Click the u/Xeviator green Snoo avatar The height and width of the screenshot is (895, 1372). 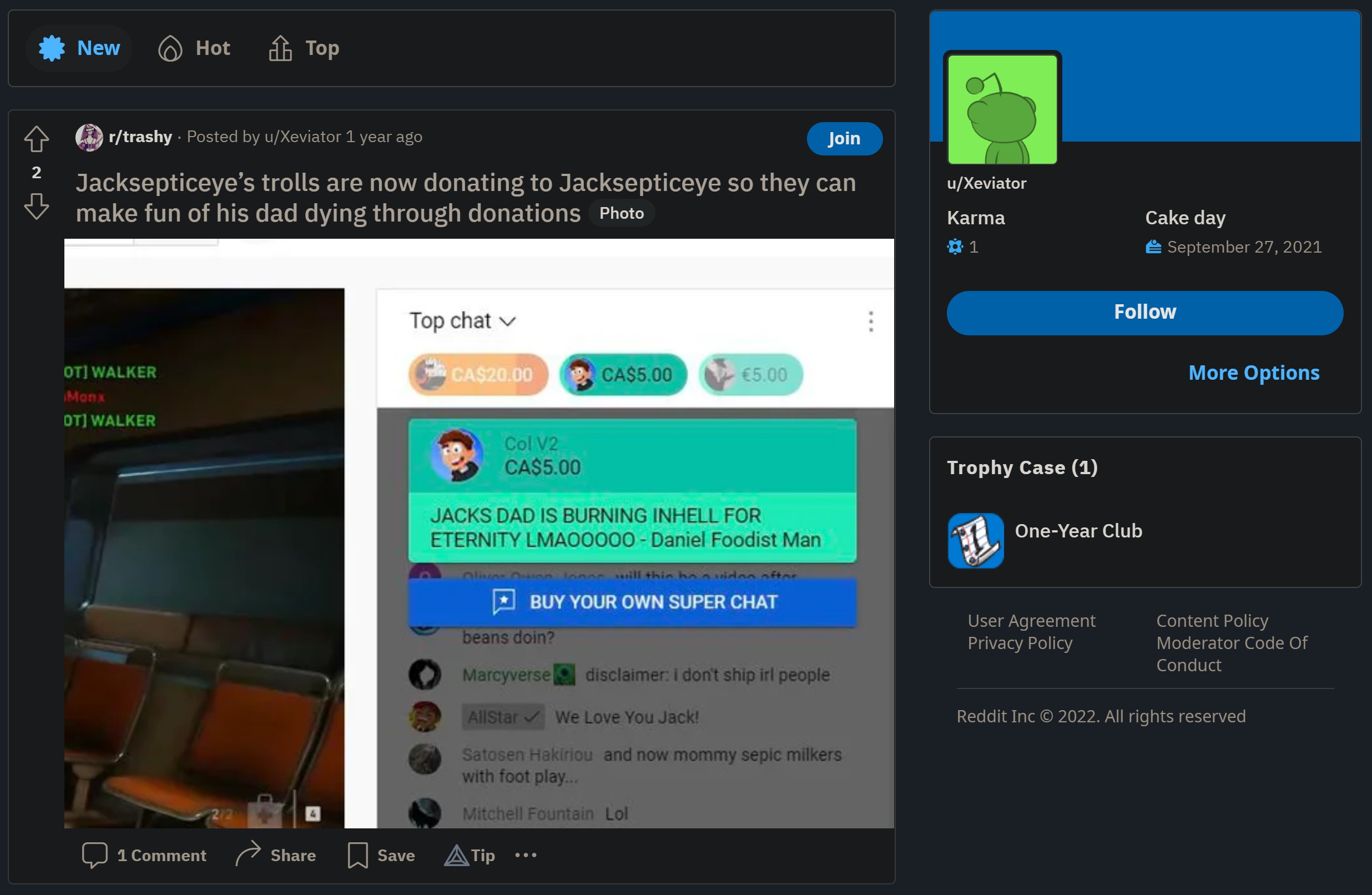1002,109
